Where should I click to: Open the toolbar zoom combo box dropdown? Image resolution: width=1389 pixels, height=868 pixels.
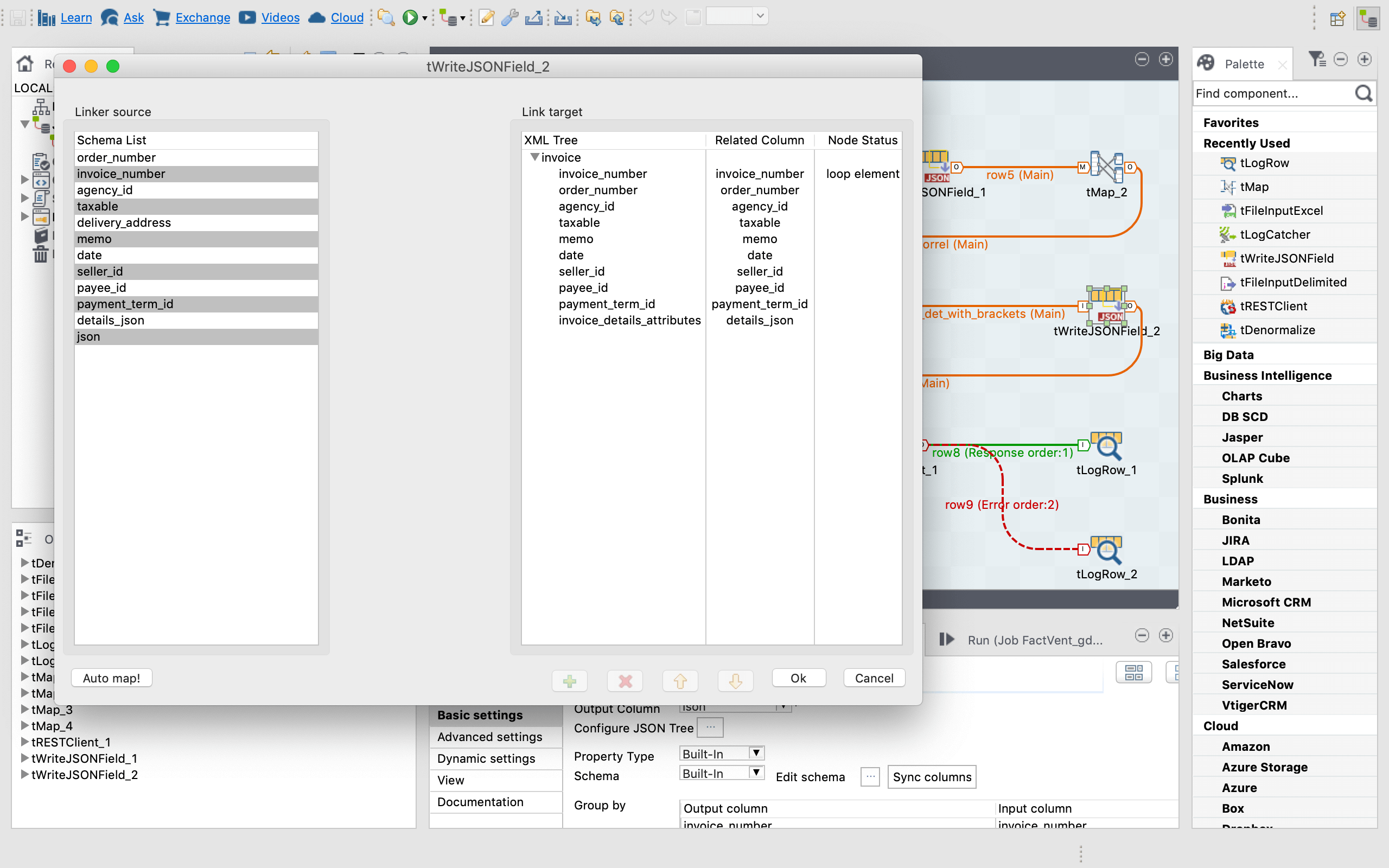tap(760, 17)
